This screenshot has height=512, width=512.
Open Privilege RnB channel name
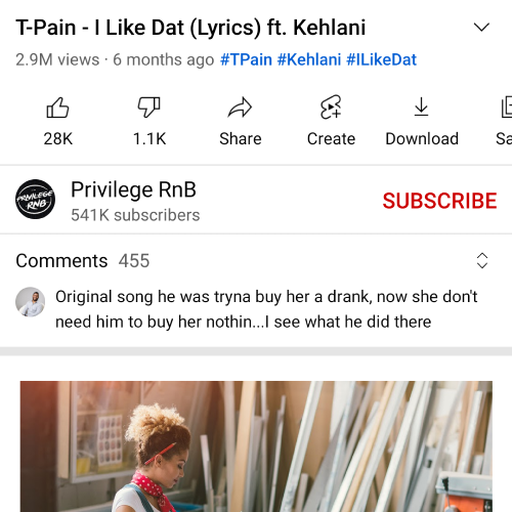133,190
